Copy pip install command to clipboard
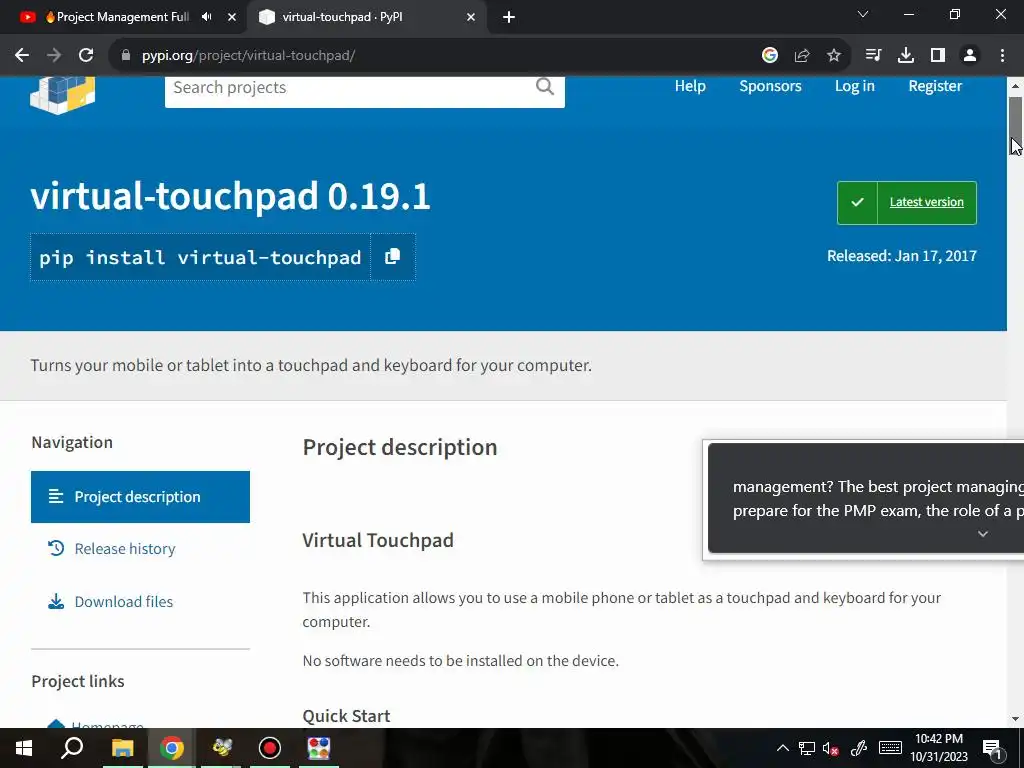The height and width of the screenshot is (768, 1024). (392, 257)
